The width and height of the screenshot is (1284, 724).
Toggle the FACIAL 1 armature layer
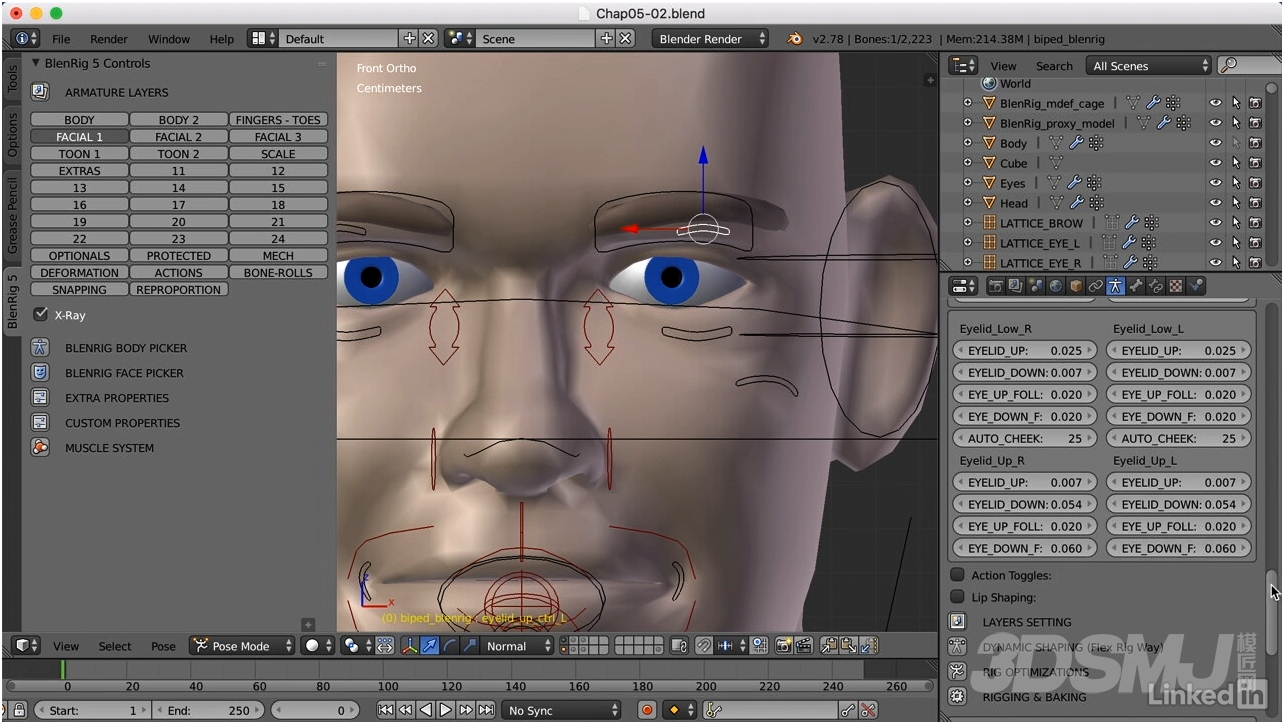point(79,137)
